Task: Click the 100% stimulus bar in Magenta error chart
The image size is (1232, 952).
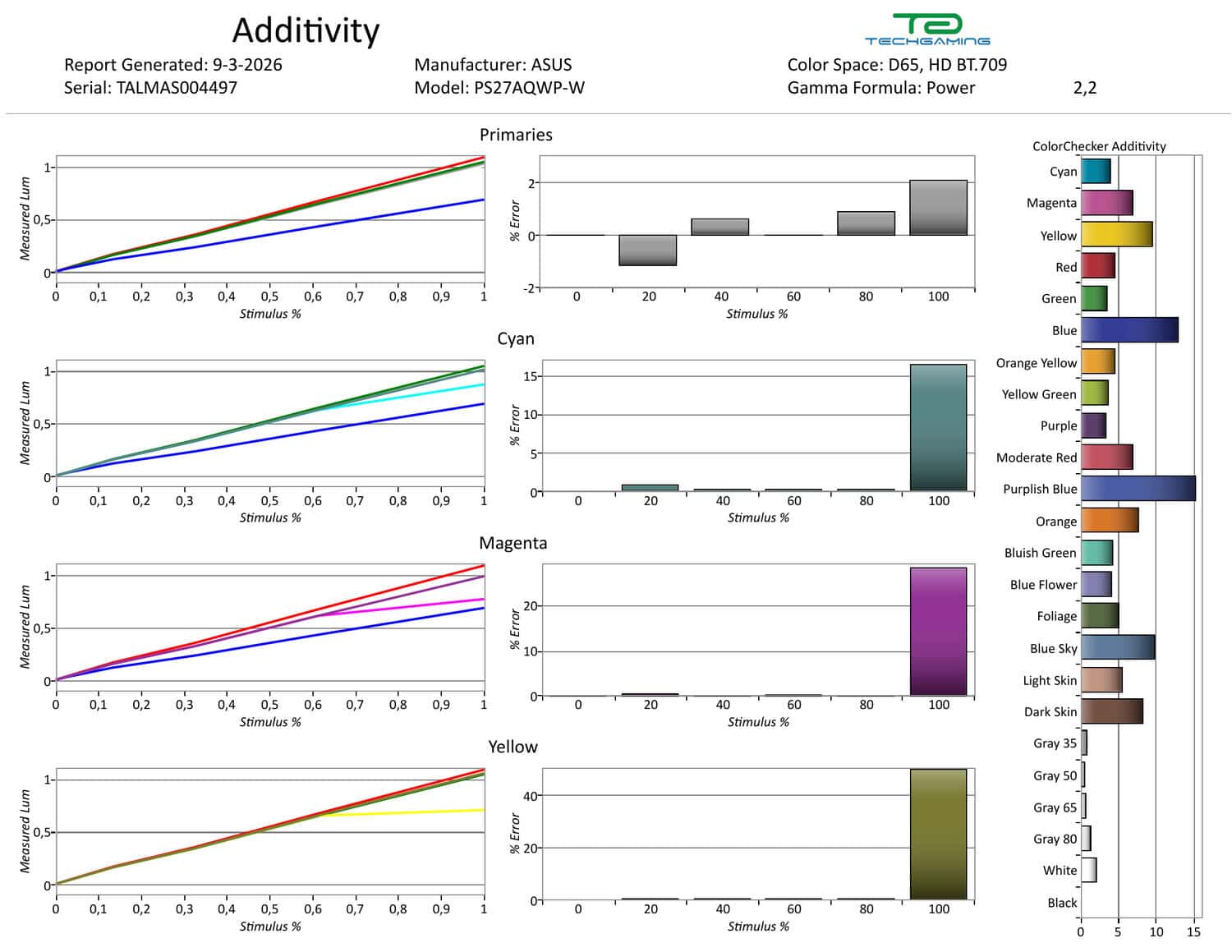Action: tap(938, 631)
